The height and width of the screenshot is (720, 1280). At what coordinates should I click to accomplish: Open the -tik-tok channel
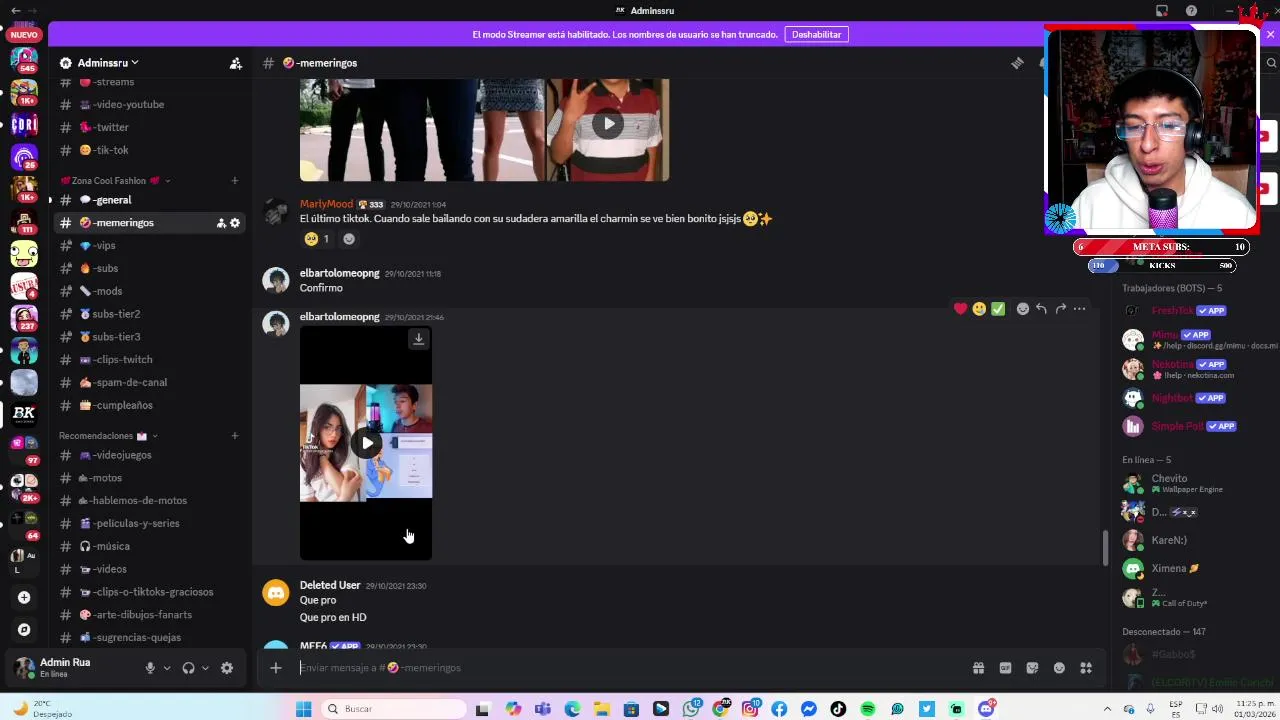coord(150,150)
